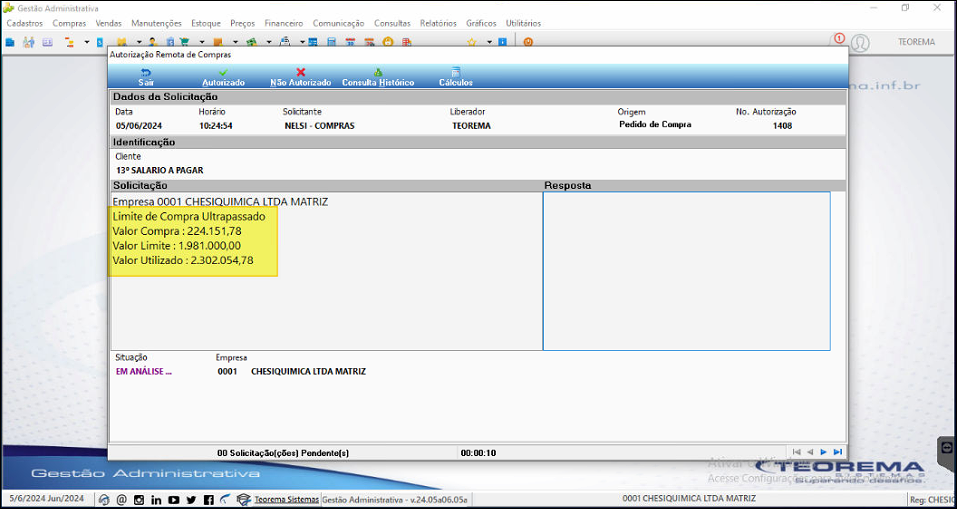Image resolution: width=957 pixels, height=509 pixels.
Task: Open the Cadastros menu
Action: click(x=24, y=23)
